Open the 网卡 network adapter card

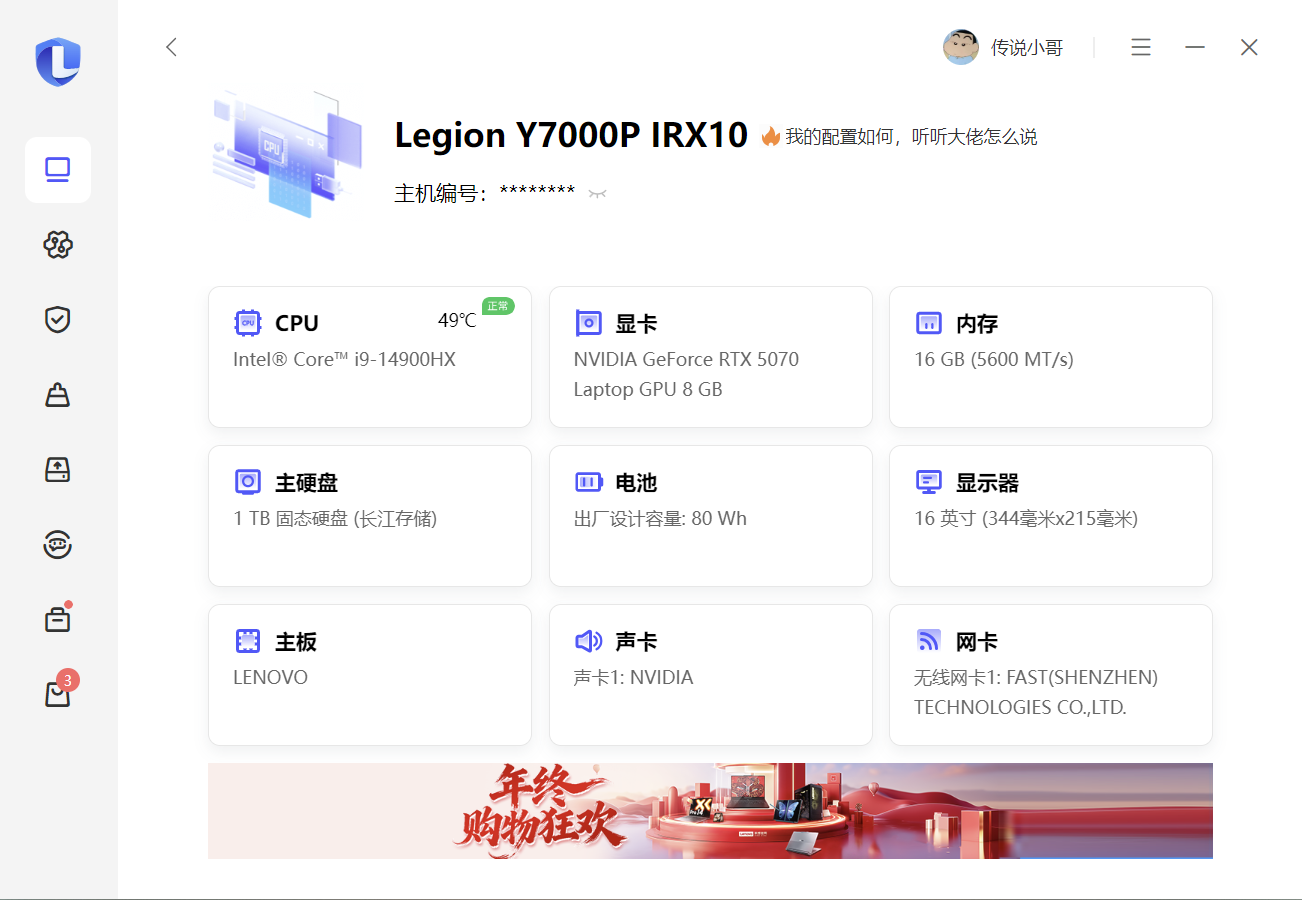pos(1050,674)
